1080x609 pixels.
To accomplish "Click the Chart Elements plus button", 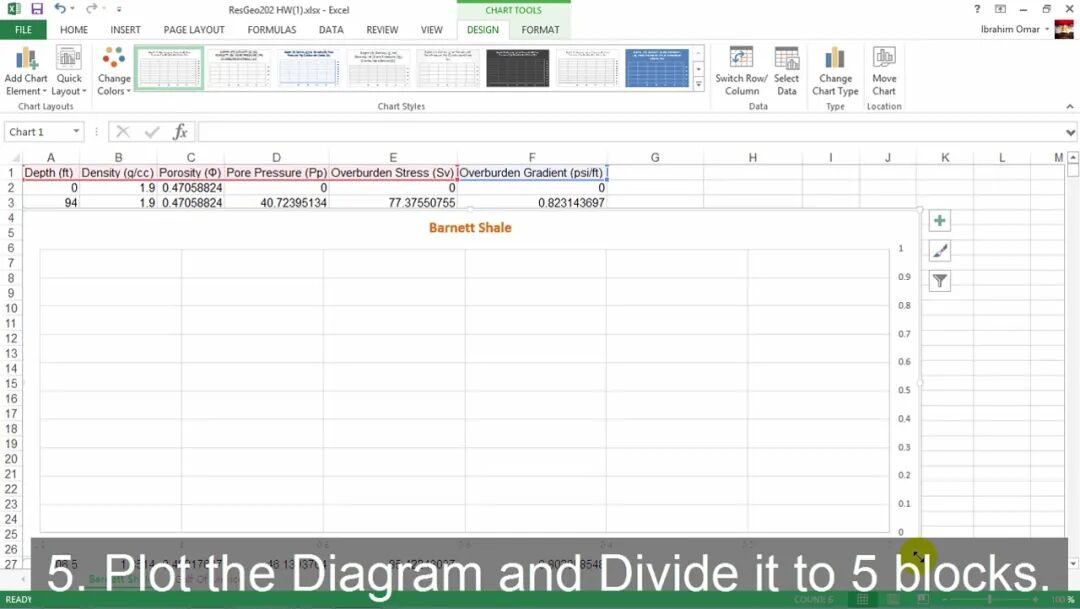I will (939, 221).
